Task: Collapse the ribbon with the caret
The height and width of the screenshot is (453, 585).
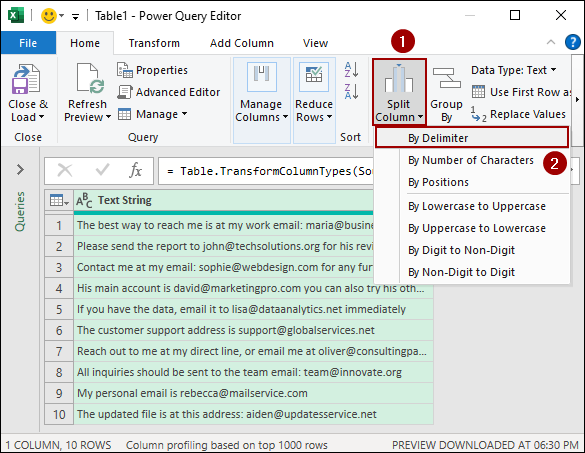Action: [x=551, y=42]
